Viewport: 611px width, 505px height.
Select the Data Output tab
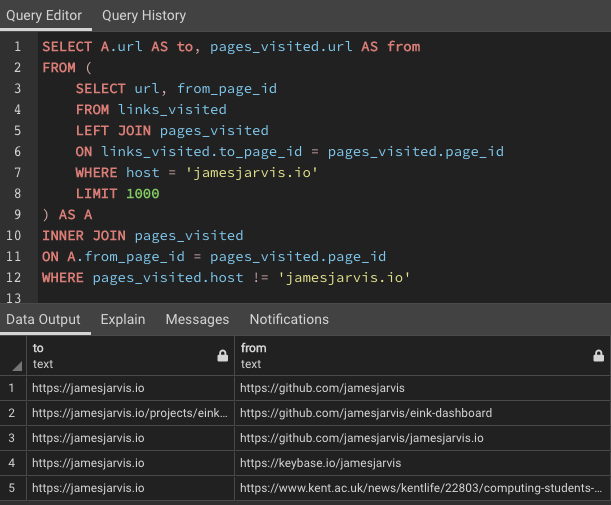[x=43, y=319]
